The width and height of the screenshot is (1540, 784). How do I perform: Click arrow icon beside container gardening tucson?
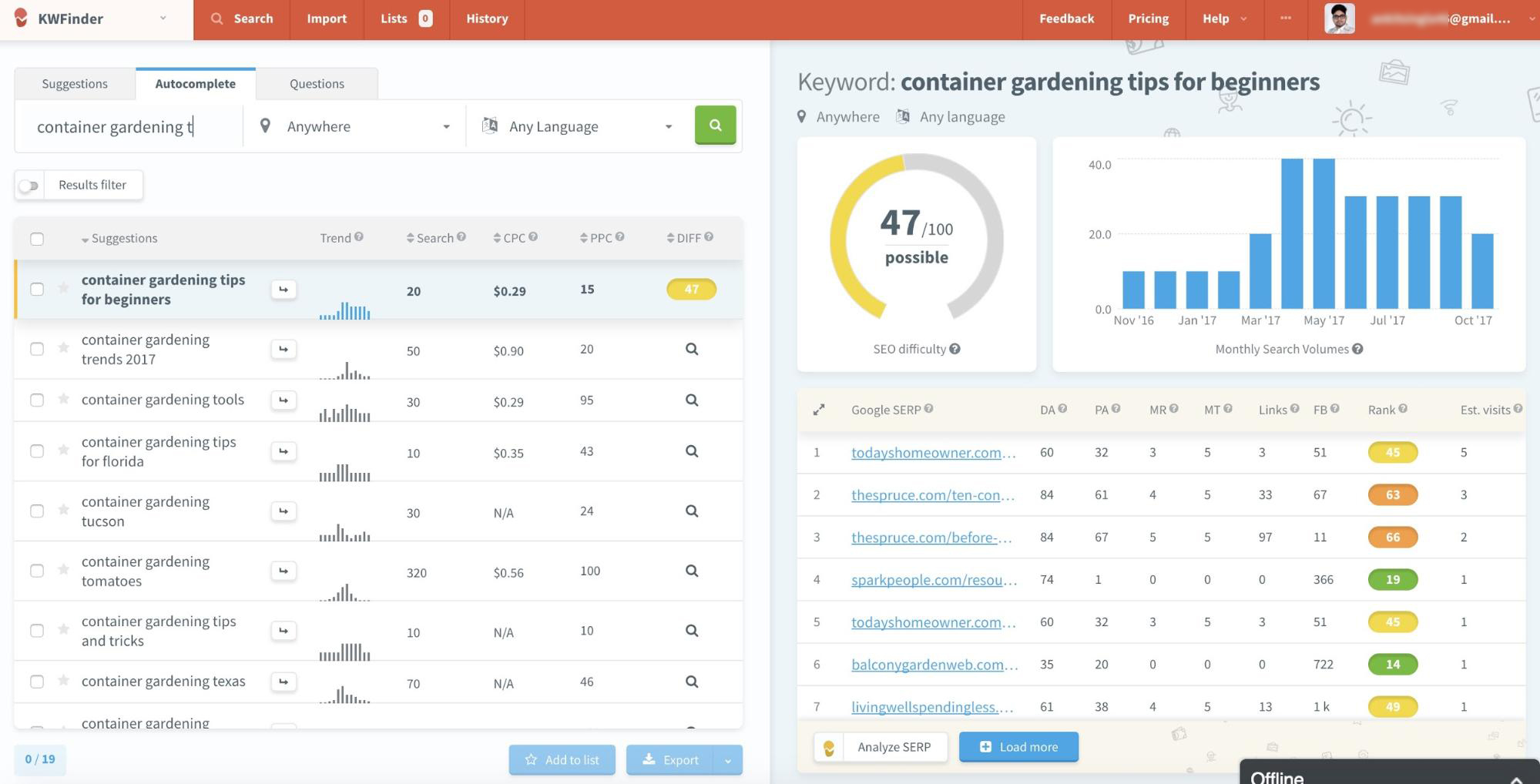point(284,511)
